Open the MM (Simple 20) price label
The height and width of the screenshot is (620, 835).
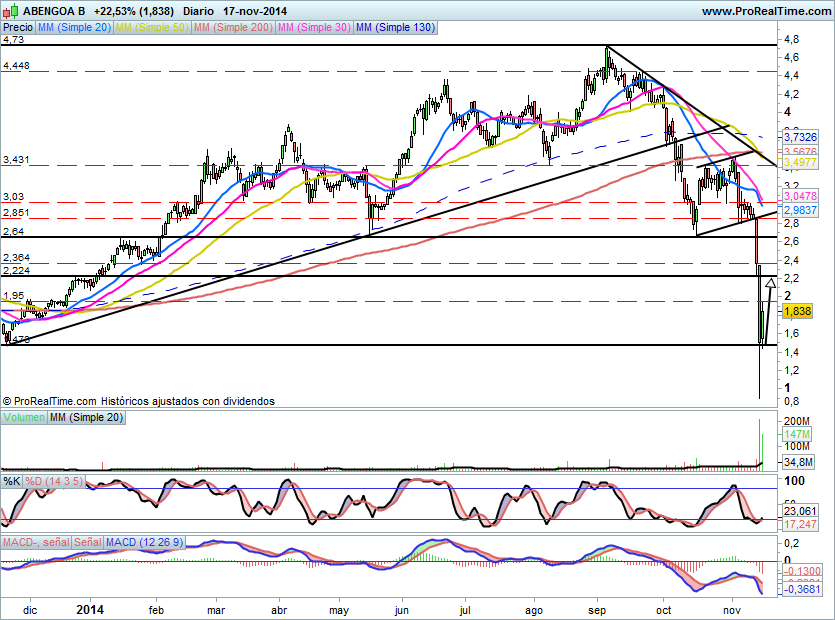[x=75, y=28]
